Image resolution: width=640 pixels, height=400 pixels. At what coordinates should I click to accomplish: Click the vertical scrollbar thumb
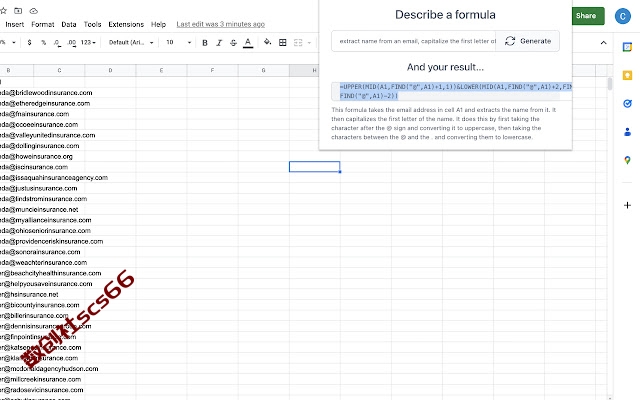tap(610, 84)
